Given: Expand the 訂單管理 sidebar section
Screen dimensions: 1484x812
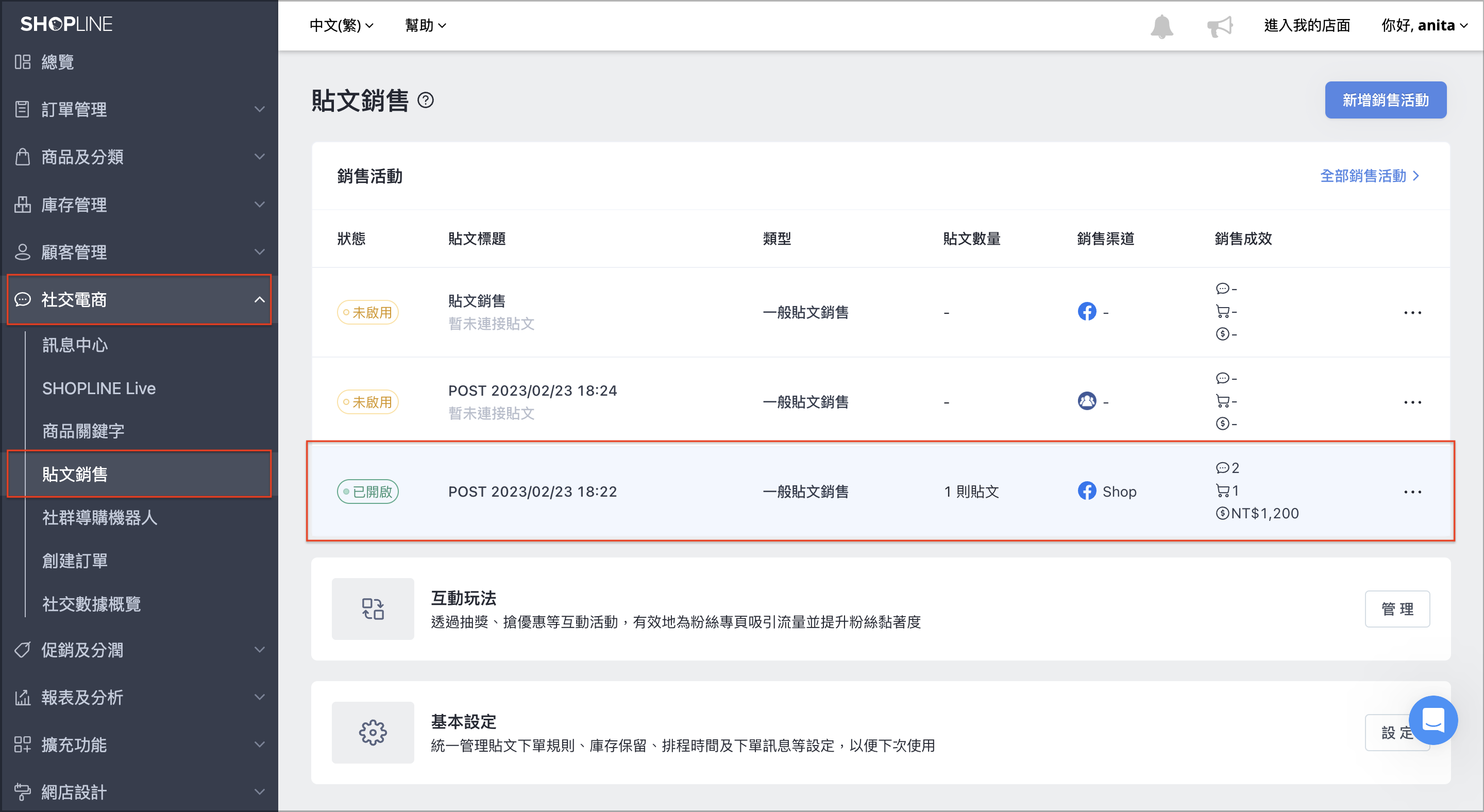Looking at the screenshot, I should [139, 109].
